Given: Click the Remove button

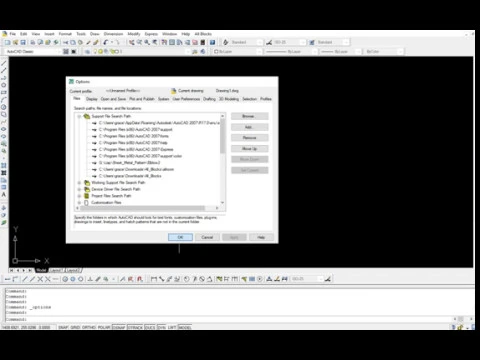Looking at the screenshot, I should pyautogui.click(x=250, y=138).
